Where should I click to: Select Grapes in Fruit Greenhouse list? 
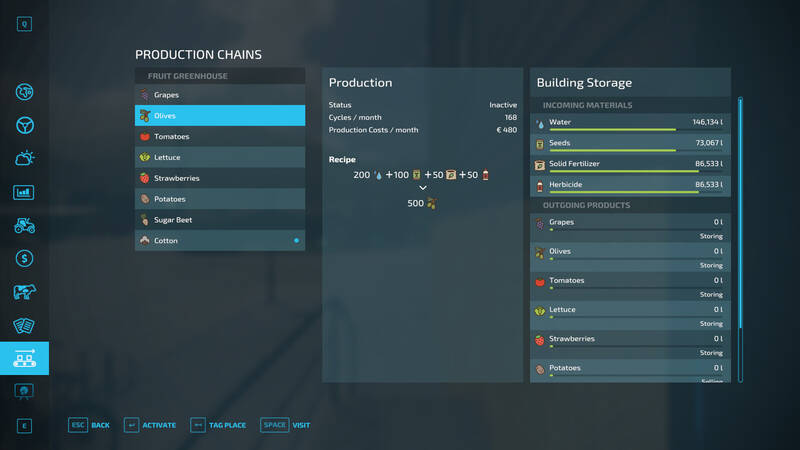(x=220, y=95)
